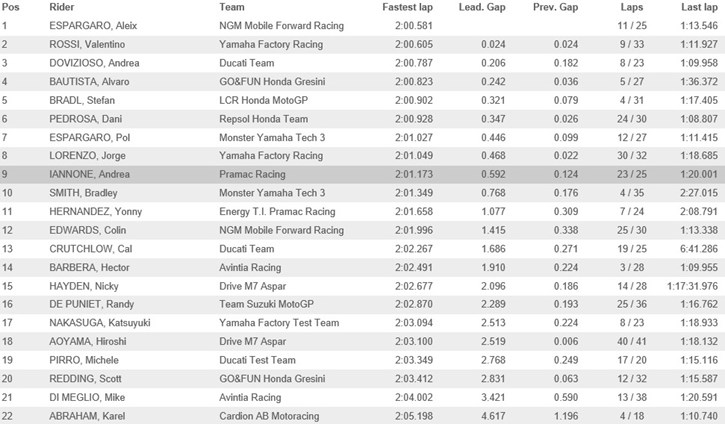This screenshot has width=725, height=424.
Task: Click Repsol Honda Team entry
Action: pos(264,119)
